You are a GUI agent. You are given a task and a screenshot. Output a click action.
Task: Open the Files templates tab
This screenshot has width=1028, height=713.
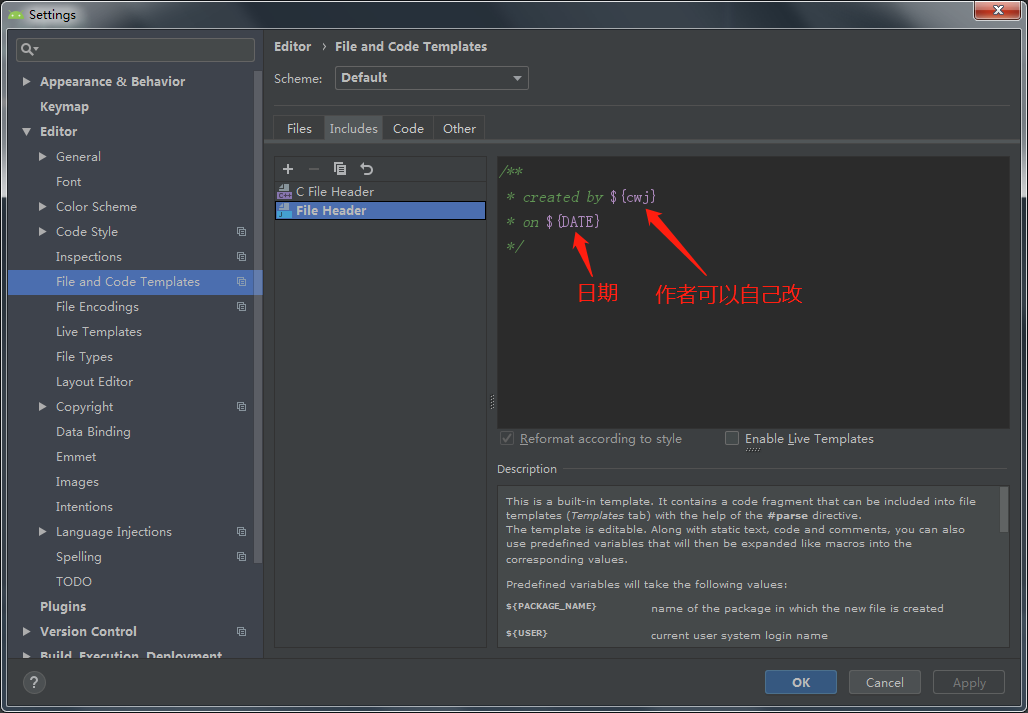point(299,128)
